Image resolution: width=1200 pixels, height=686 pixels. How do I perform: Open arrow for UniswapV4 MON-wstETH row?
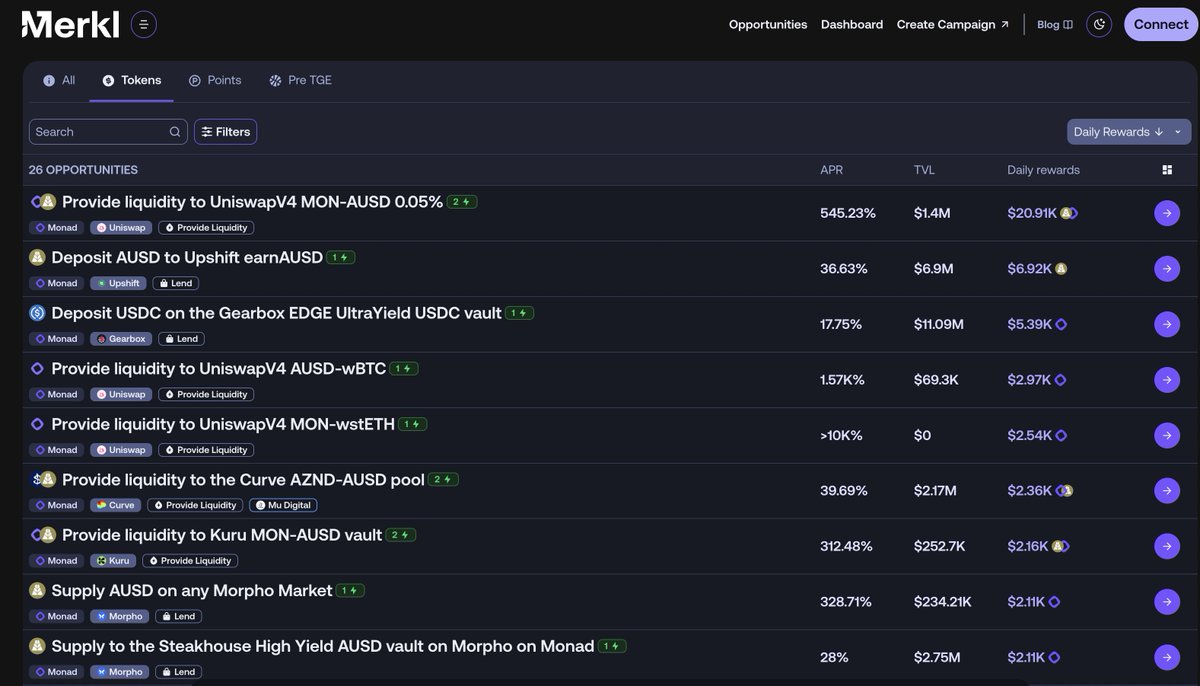pos(1167,435)
